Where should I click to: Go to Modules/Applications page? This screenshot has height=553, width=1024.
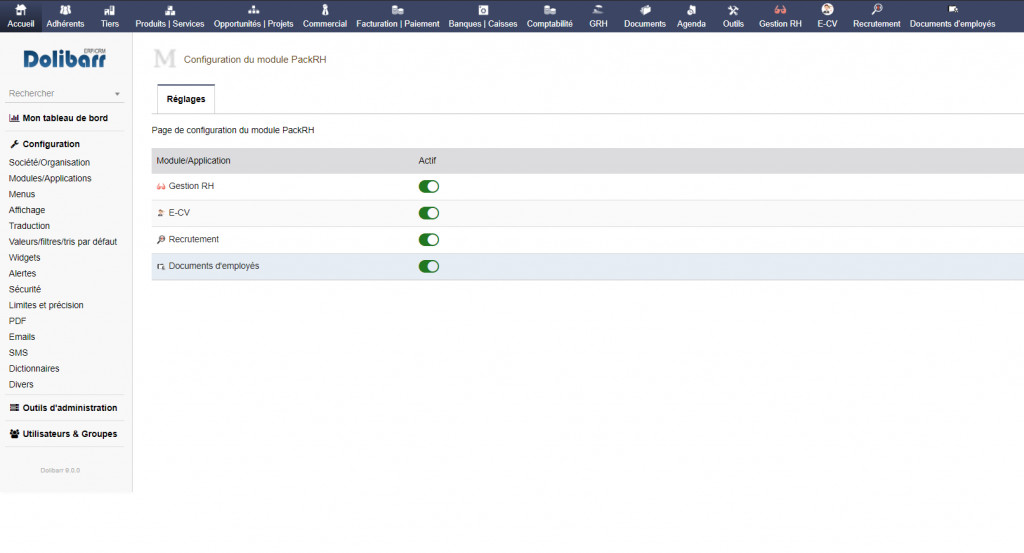[50, 178]
